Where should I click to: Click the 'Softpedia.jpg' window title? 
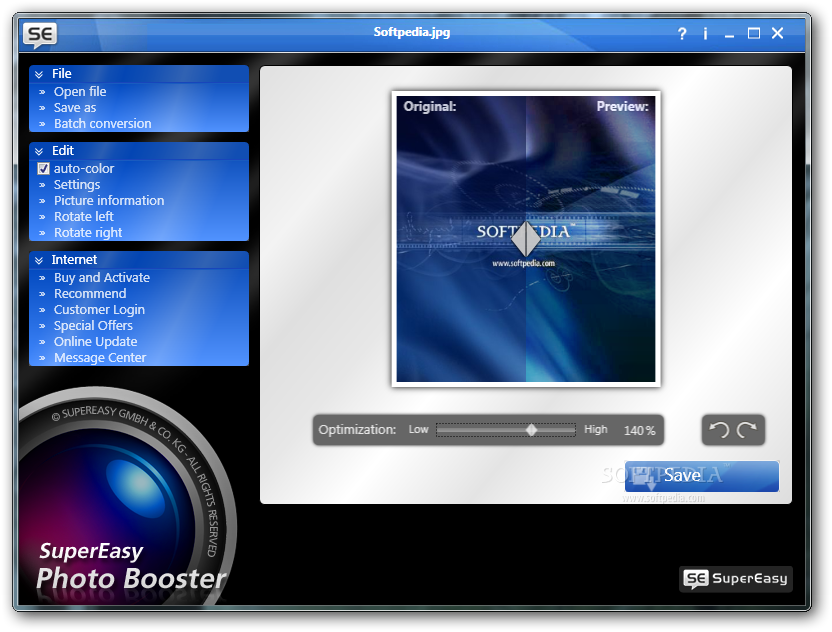pos(412,32)
